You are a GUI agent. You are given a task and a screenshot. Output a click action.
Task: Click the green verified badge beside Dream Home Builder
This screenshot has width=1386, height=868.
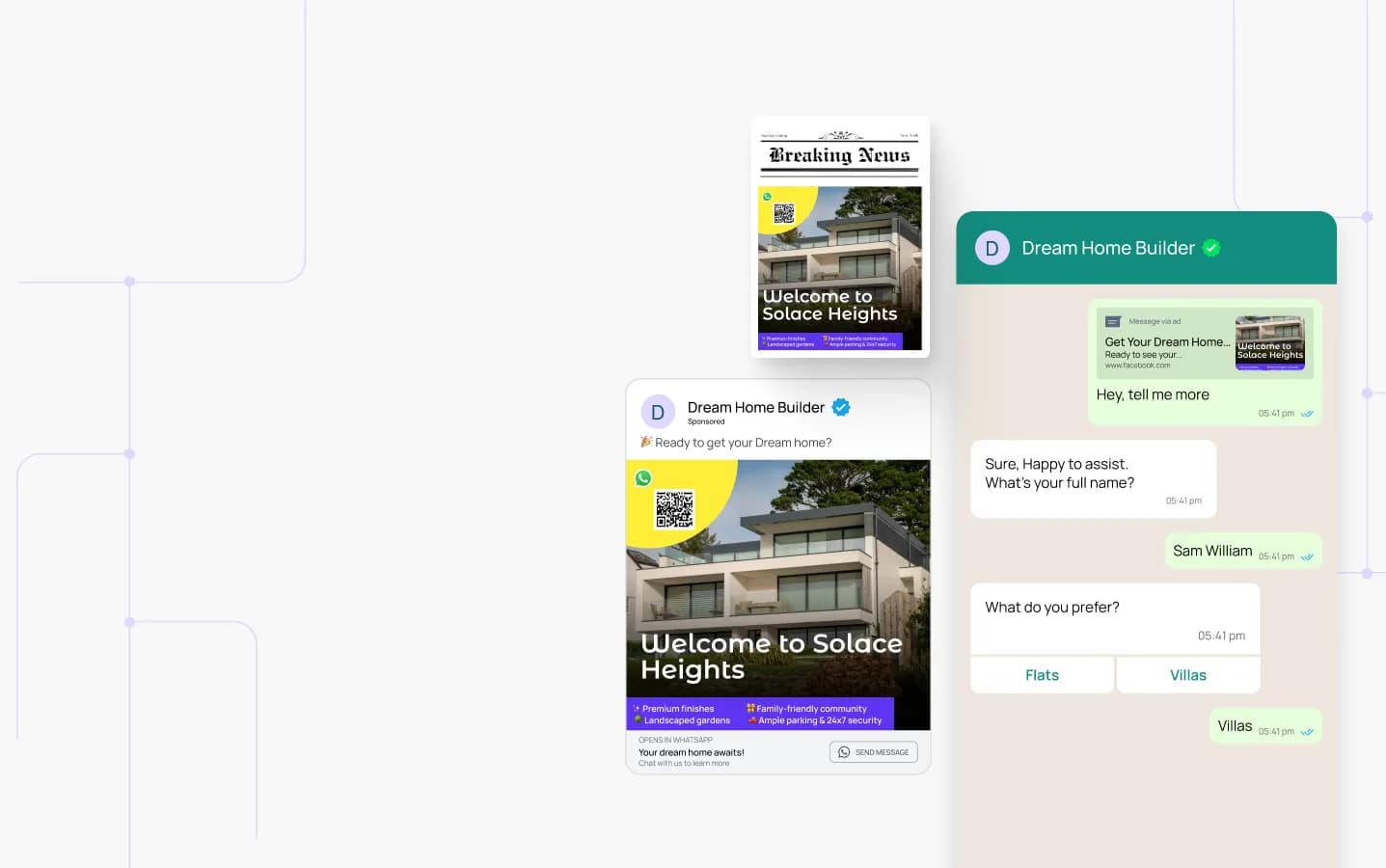tap(1211, 248)
